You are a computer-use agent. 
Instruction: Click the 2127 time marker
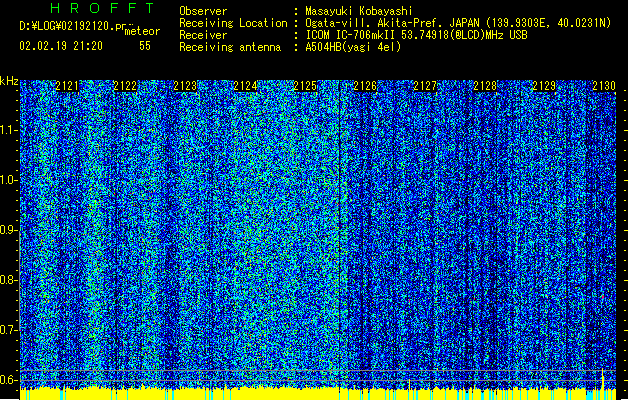(x=425, y=86)
